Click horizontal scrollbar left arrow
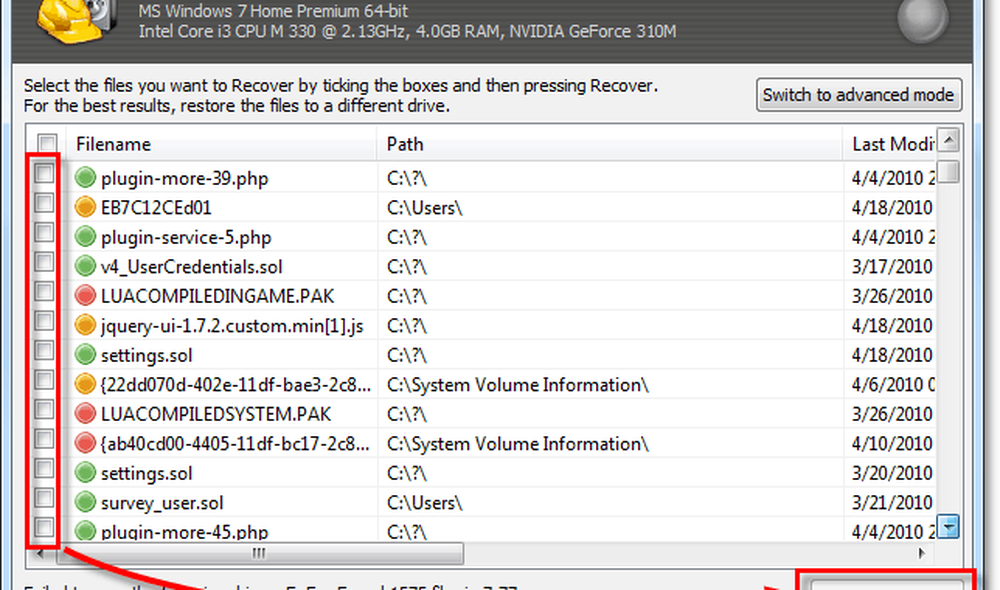The width and height of the screenshot is (1000, 590). click(41, 554)
